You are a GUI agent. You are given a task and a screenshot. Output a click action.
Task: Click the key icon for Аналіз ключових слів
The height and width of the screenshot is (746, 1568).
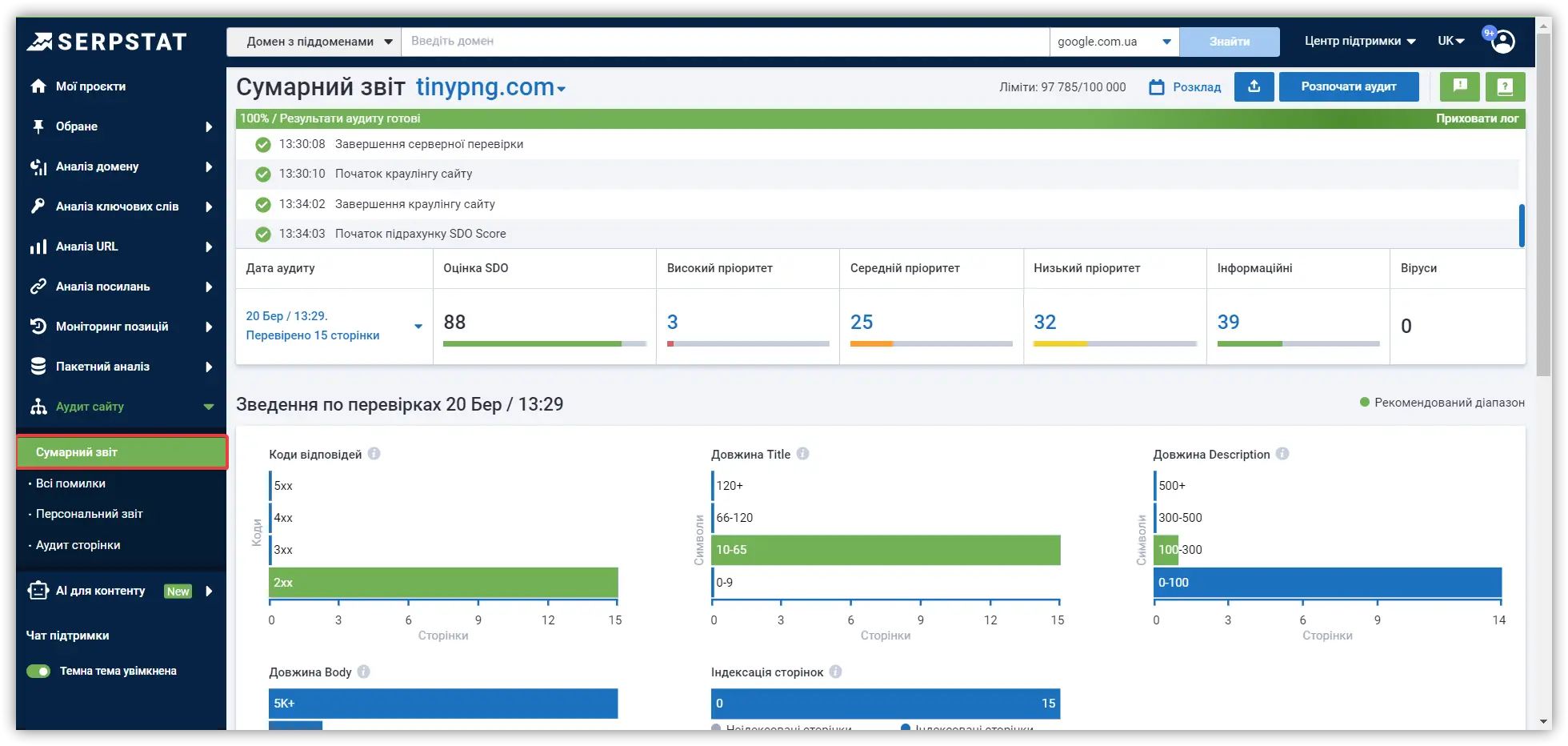[38, 207]
